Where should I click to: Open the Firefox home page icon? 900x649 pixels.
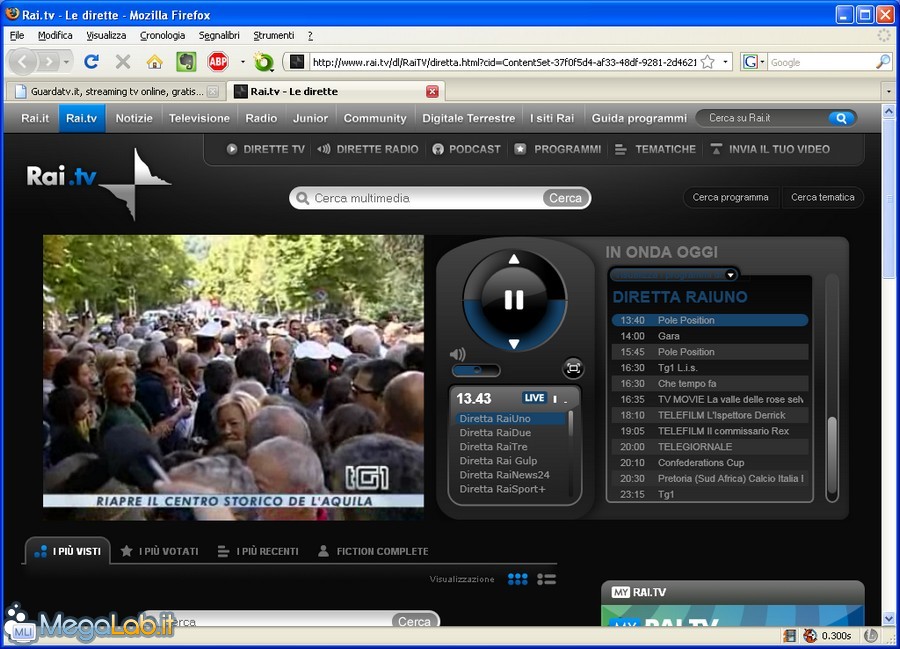tap(154, 61)
